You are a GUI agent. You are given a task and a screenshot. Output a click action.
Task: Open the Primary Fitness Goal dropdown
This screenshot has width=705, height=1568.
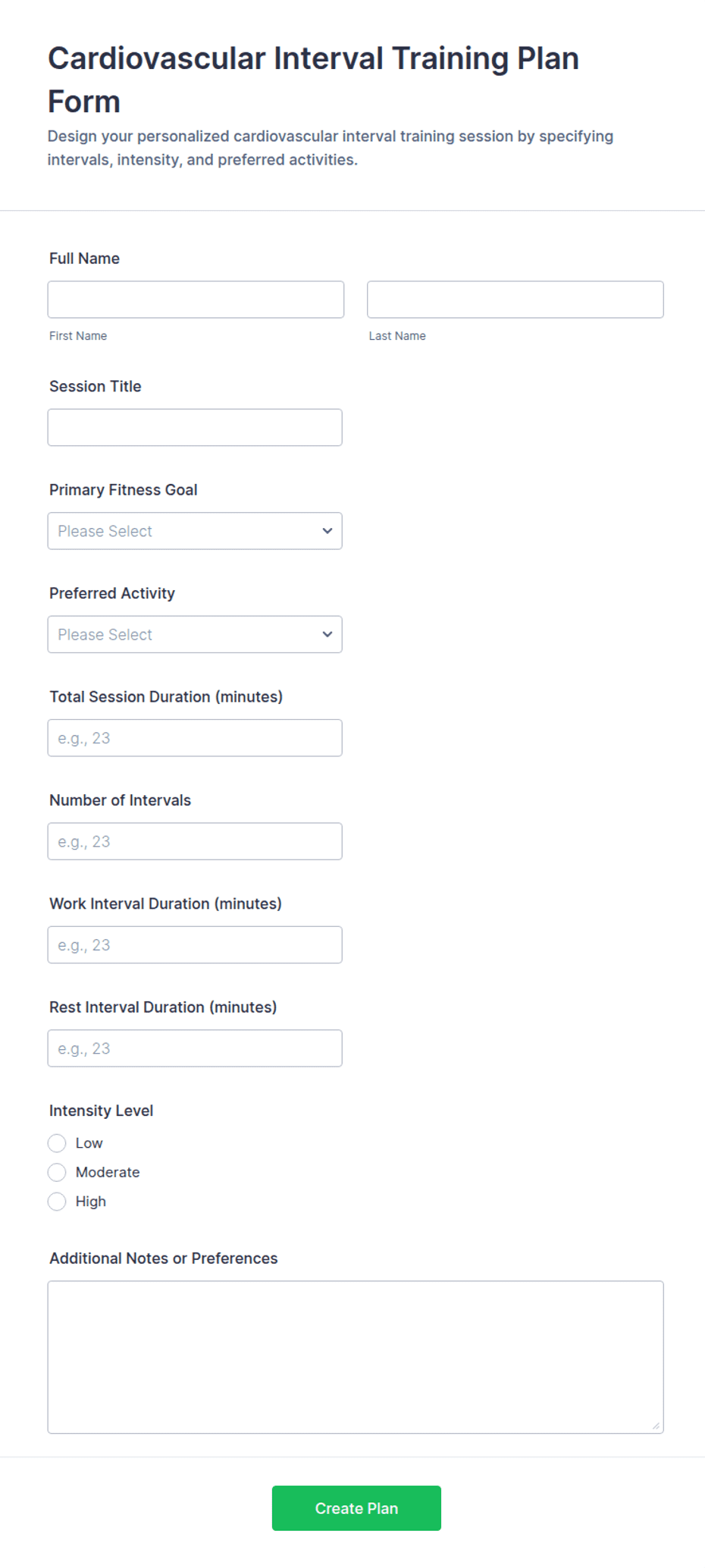click(x=195, y=531)
